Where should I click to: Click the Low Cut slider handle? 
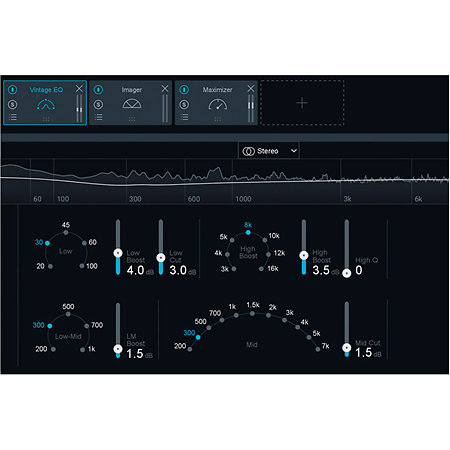(161, 258)
